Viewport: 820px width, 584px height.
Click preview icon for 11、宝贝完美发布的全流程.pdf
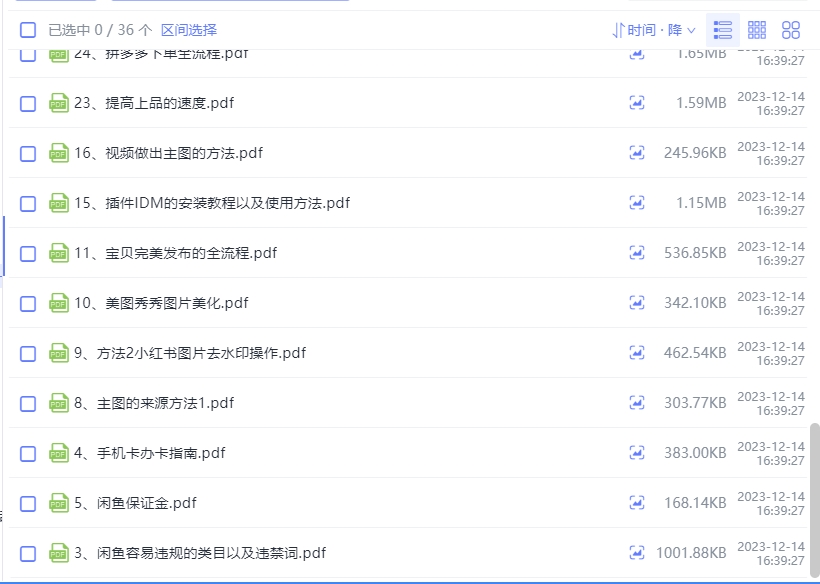tap(637, 253)
